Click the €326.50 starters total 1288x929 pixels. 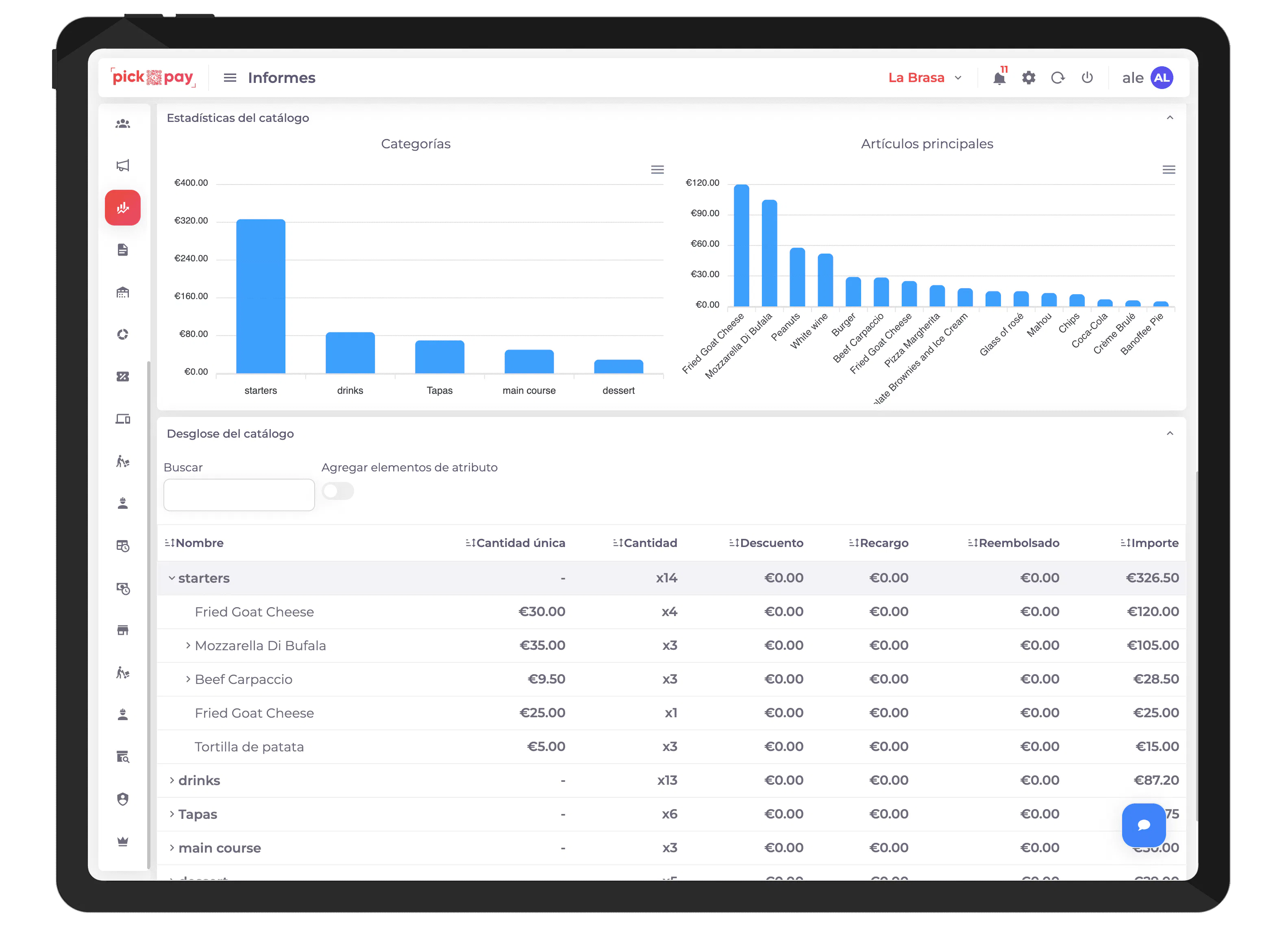[1152, 578]
